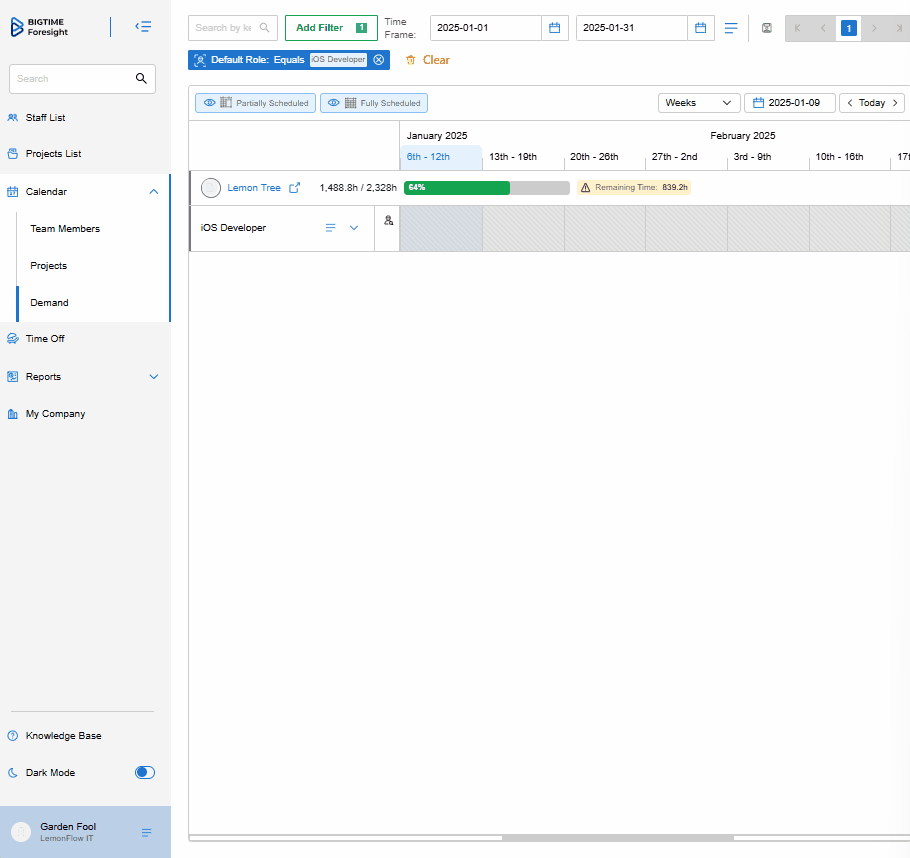Click the Default Role filter chip
Screen dimensions: 910x858
289,60
